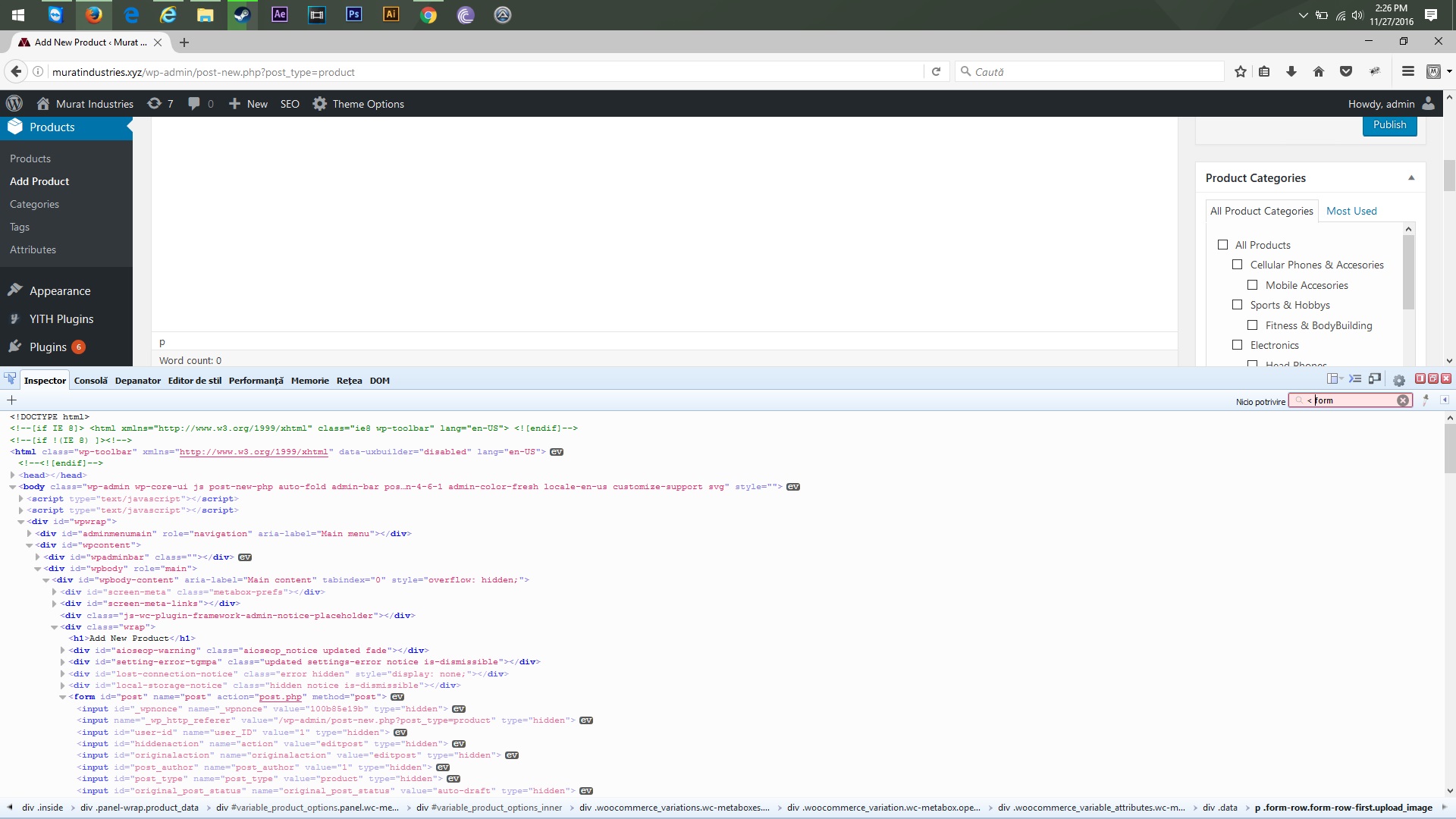The image size is (1456, 819).
Task: Toggle the split console icon
Action: (1355, 379)
